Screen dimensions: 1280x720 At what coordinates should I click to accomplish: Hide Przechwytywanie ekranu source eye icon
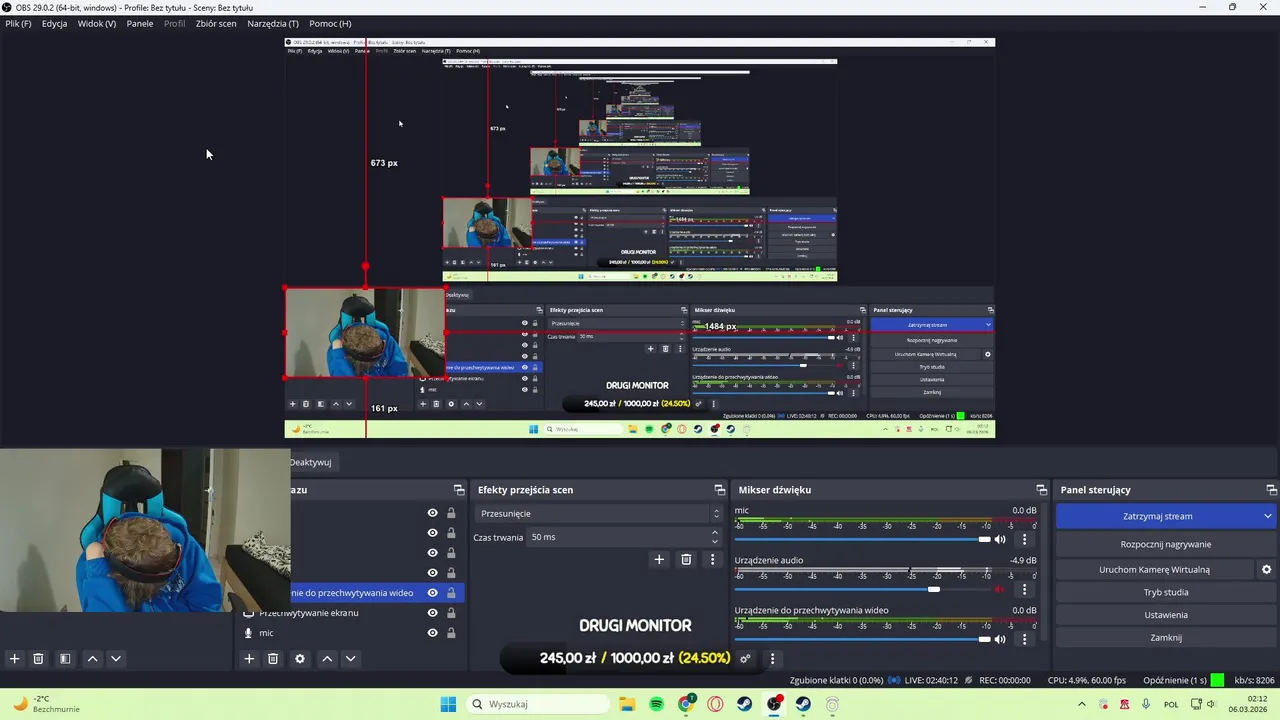pos(432,613)
